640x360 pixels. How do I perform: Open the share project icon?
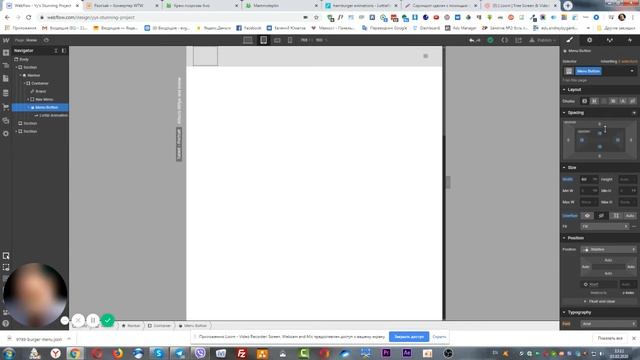coord(518,40)
